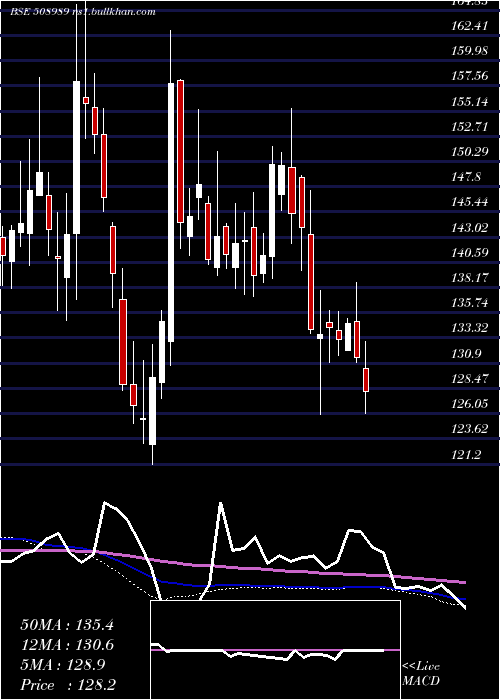Select the 140.59 price axis label
This screenshot has height=700, width=500.
(x=469, y=253)
